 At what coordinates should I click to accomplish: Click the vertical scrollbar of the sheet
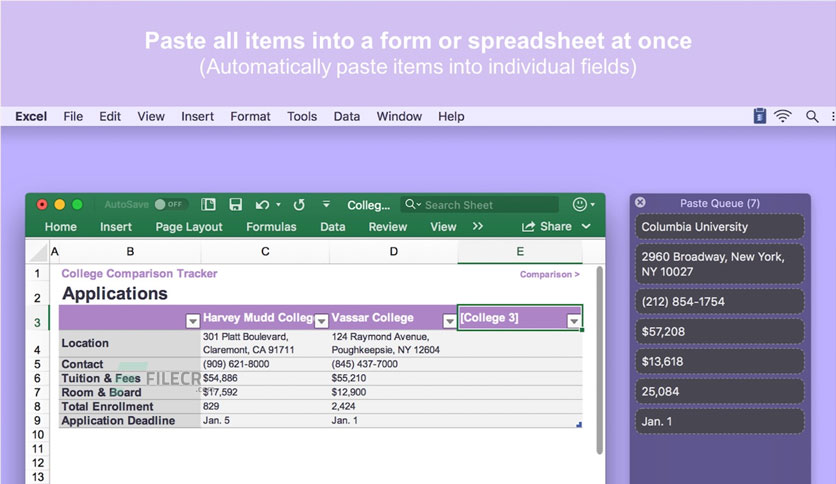pos(599,360)
